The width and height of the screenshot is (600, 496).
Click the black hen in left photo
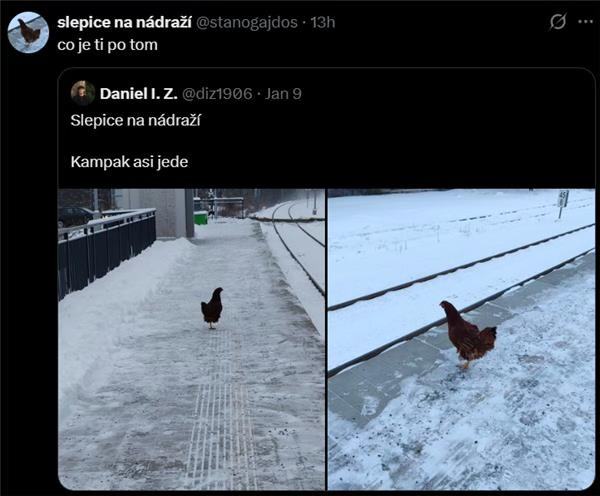pos(212,308)
